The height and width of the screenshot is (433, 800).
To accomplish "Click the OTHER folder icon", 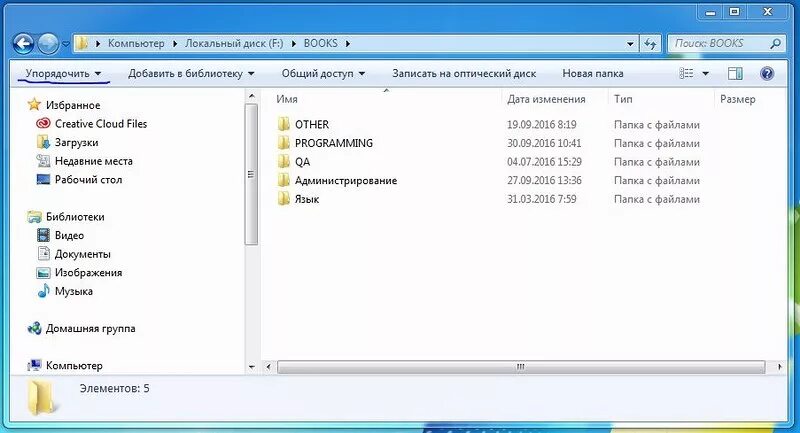I will pyautogui.click(x=284, y=124).
